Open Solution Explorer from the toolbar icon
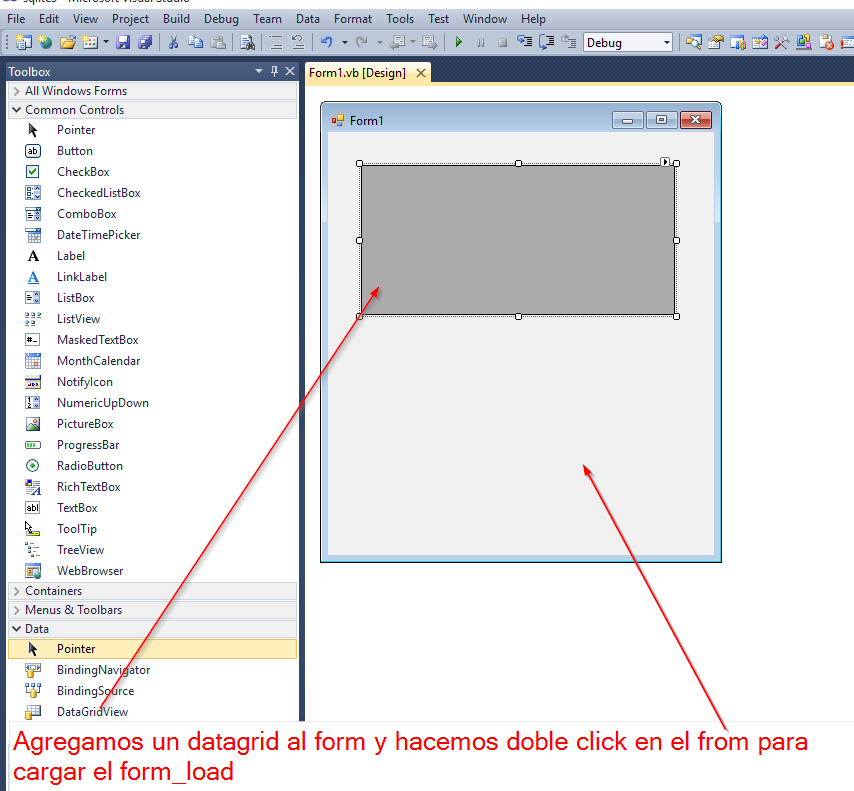This screenshot has height=791, width=854. point(694,42)
